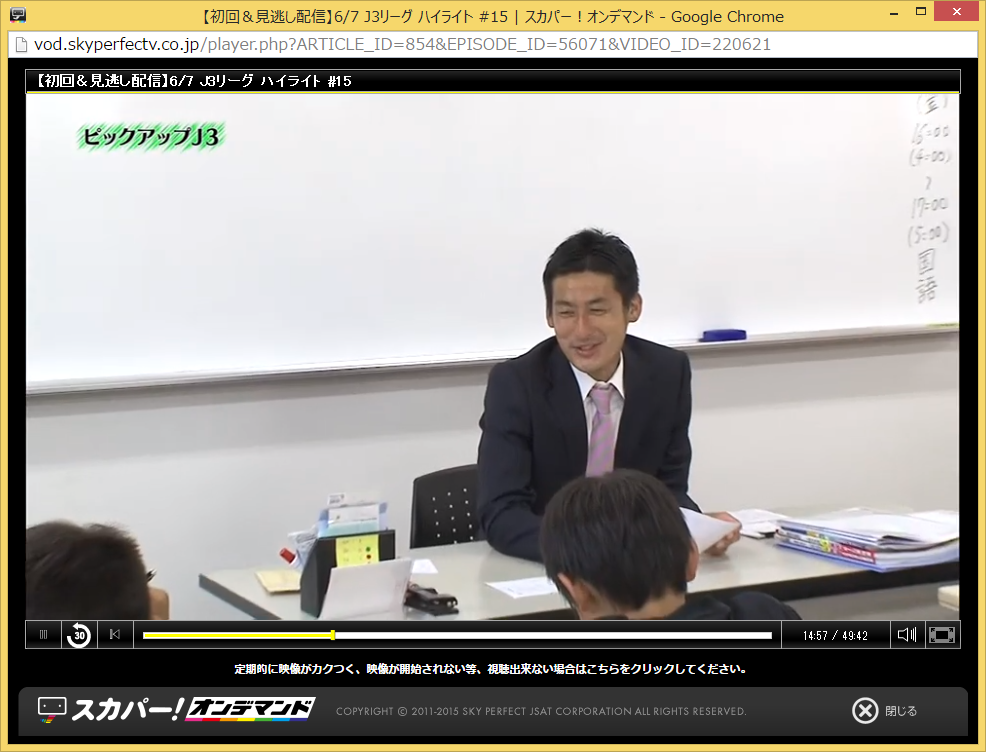The image size is (986, 752).
Task: Click the center of the video picture
Action: click(x=492, y=357)
